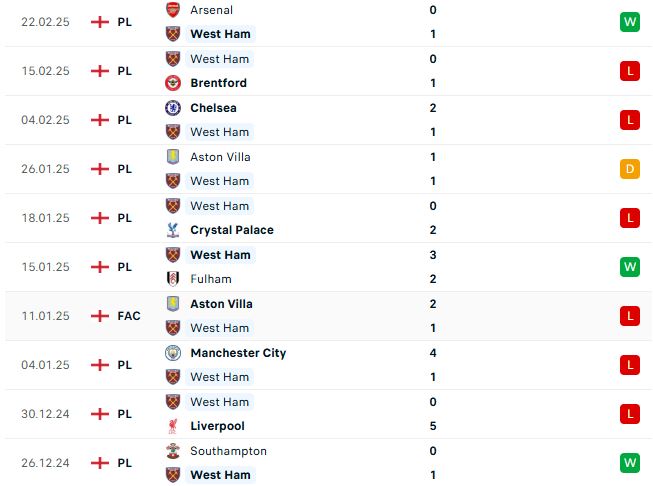Select the Crystal Palace team name
The image size is (653, 486).
point(232,230)
